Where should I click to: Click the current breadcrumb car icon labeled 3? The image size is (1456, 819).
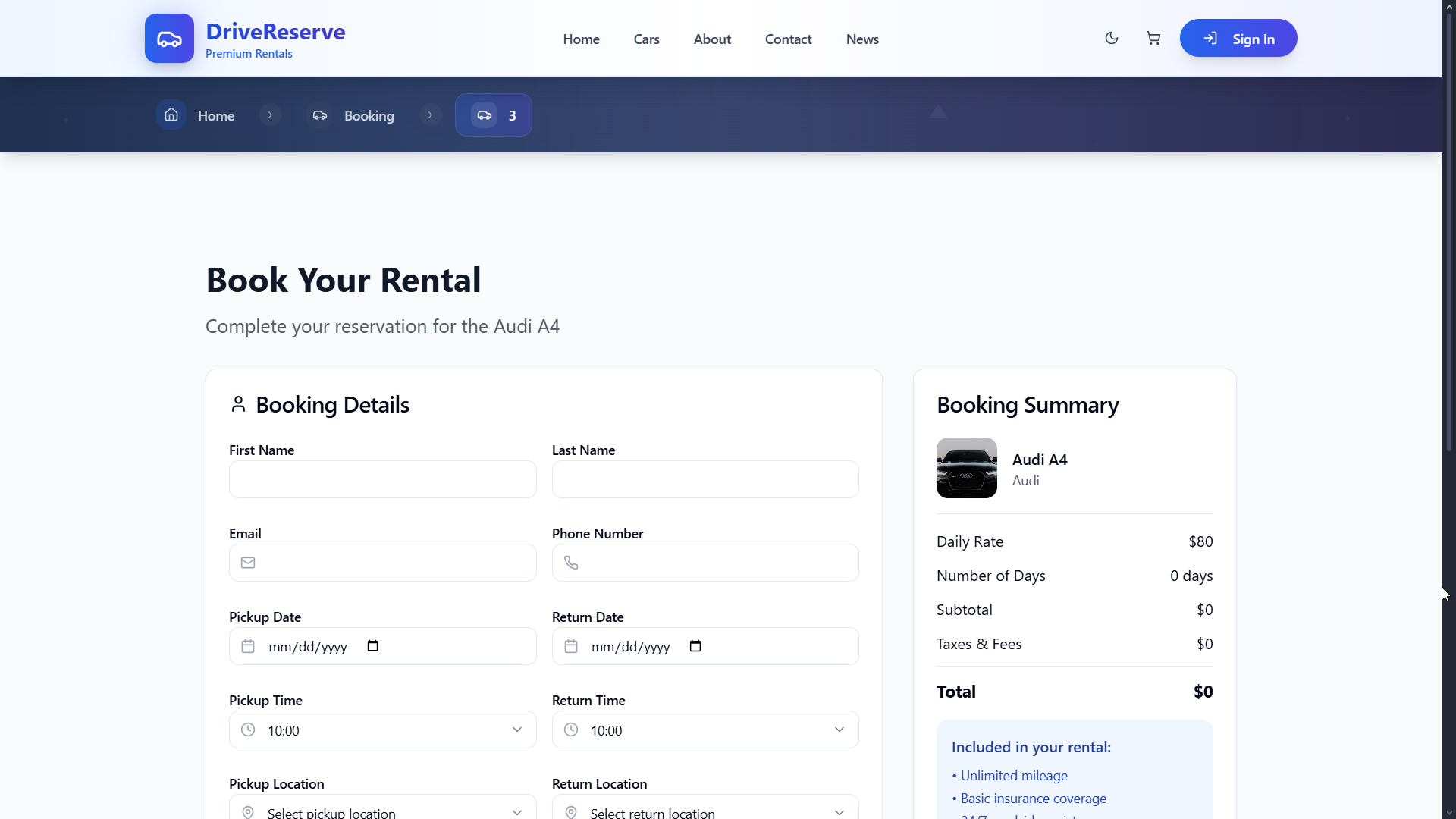[485, 115]
